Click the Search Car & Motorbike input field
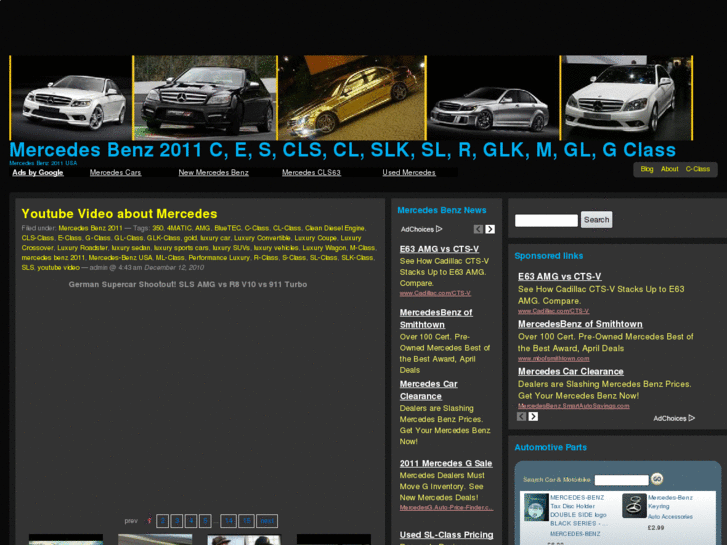Viewport: 727px width, 545px height. click(x=621, y=480)
